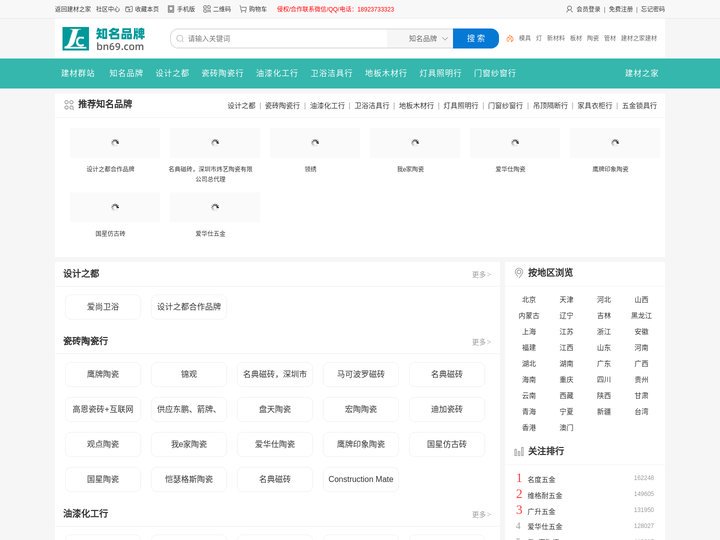Image resolution: width=720 pixels, height=540 pixels.
Task: Browse the 澳门 region
Action: pyautogui.click(x=566, y=428)
